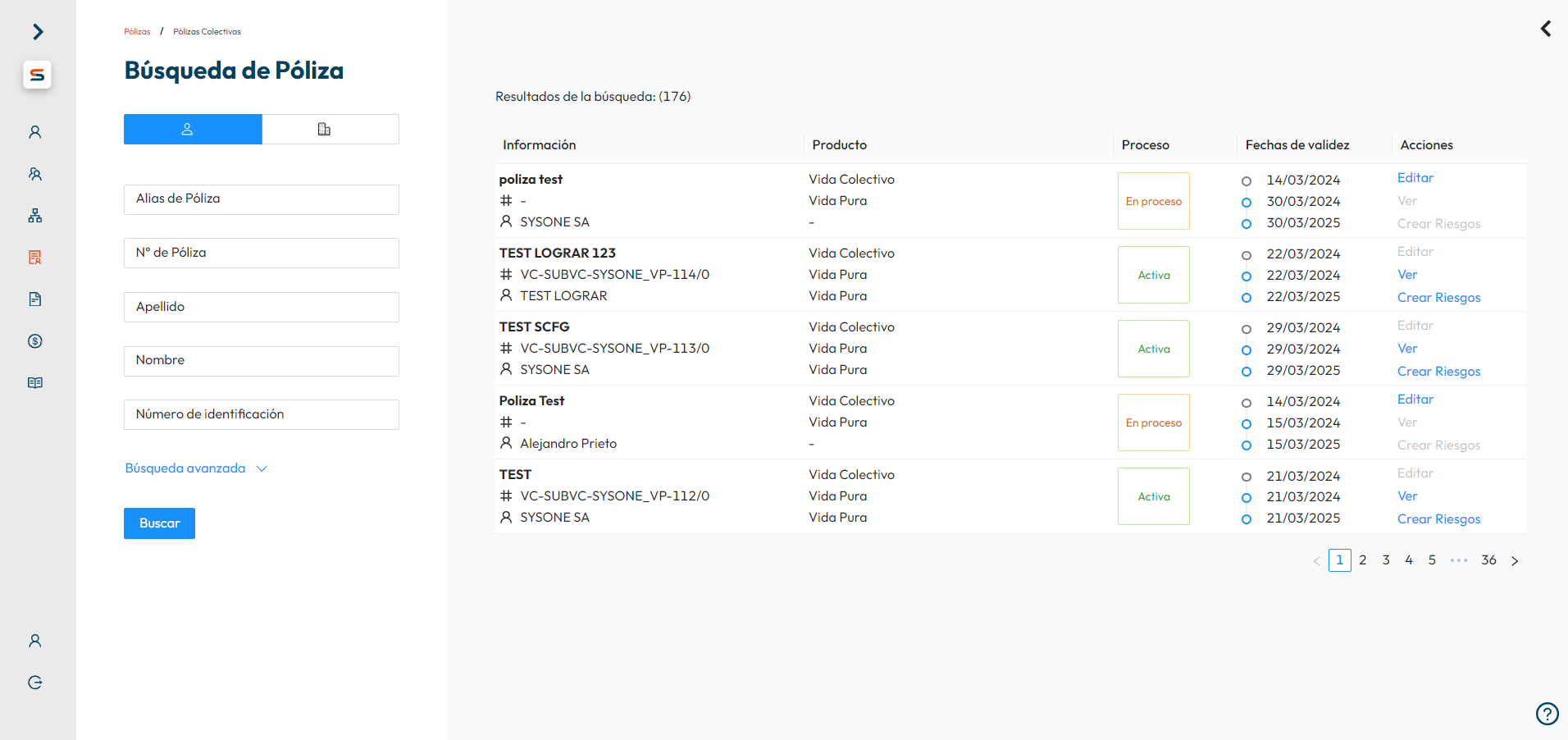Click date 15/03/2025 in Poliza Test row

pyautogui.click(x=1303, y=445)
